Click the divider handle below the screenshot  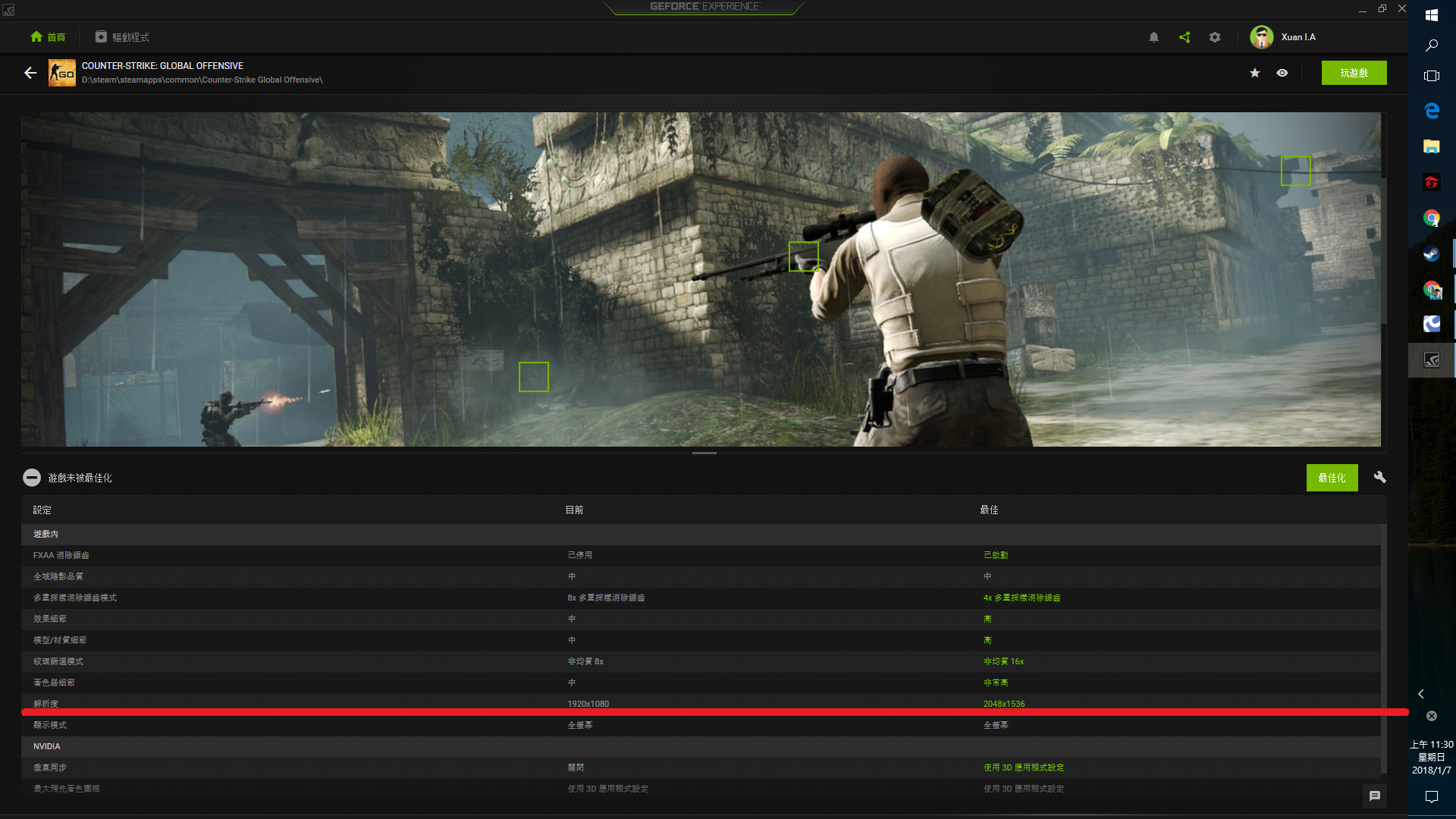point(704,453)
